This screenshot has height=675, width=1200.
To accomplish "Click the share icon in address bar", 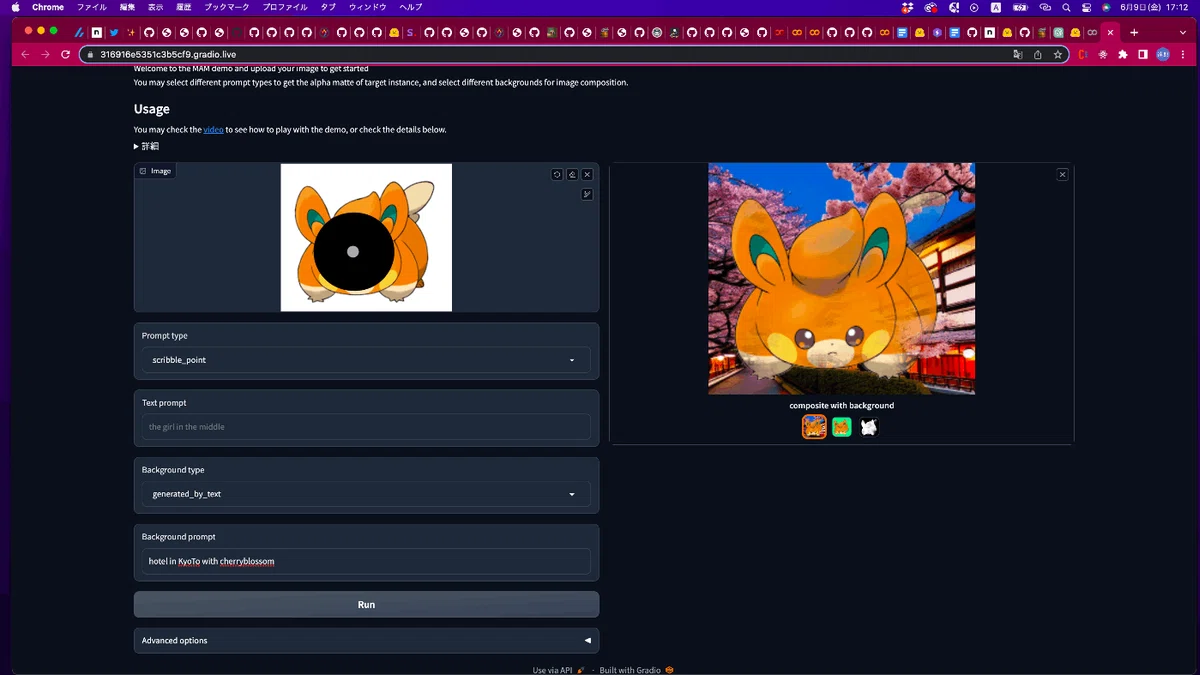I will pyautogui.click(x=1037, y=54).
